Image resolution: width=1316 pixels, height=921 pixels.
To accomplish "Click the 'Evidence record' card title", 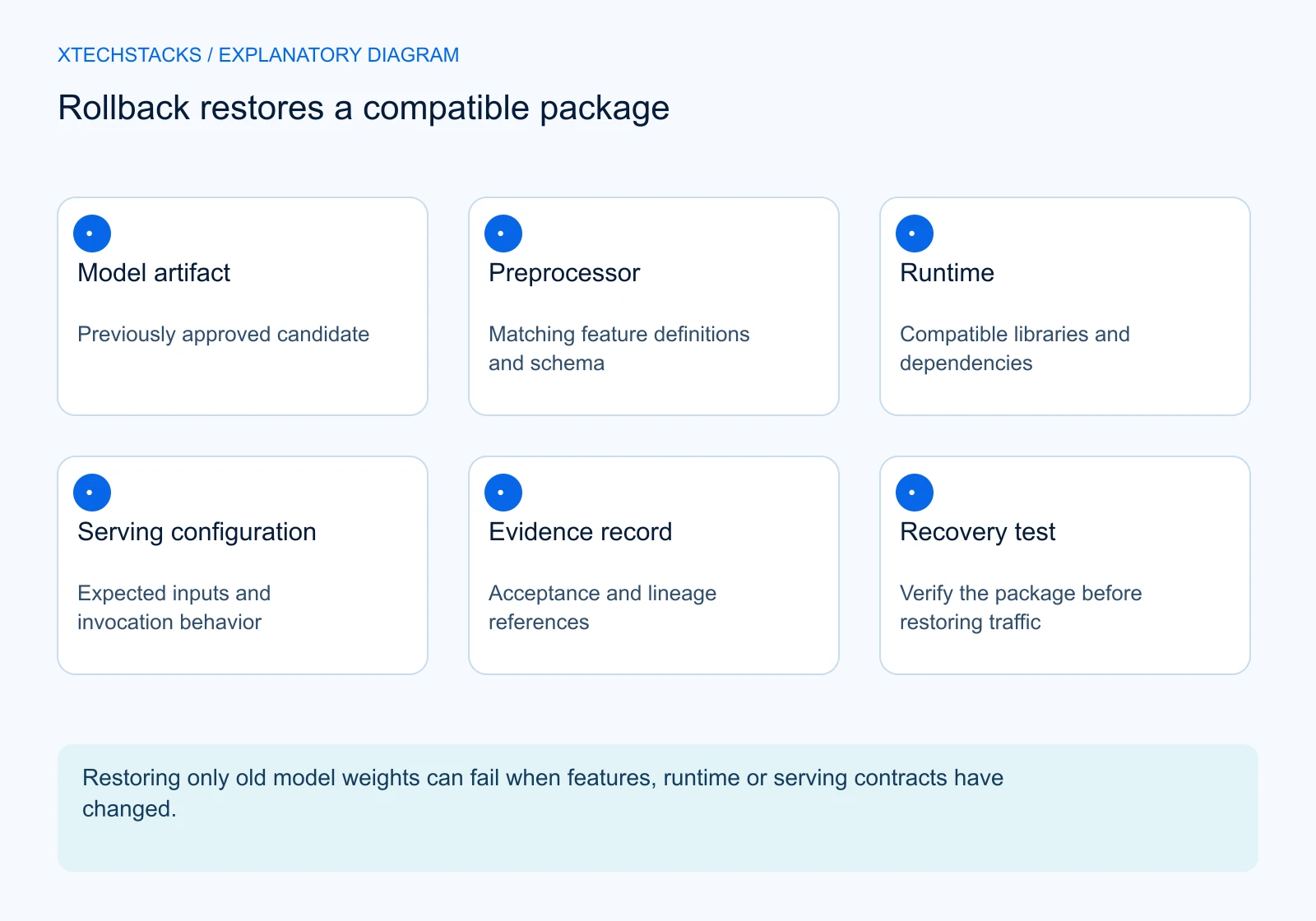I will click(581, 532).
